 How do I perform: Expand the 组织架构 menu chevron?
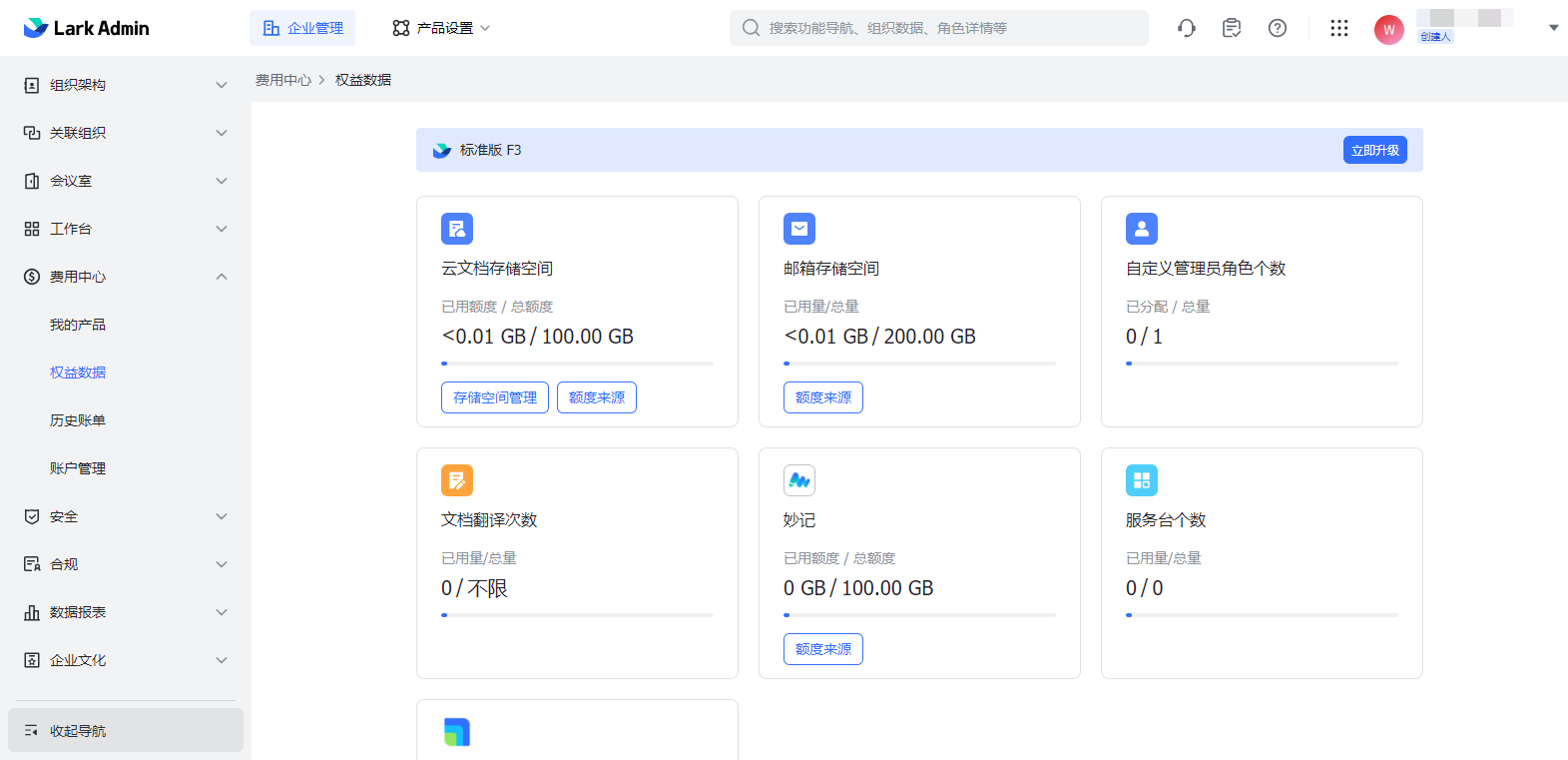coord(222,85)
